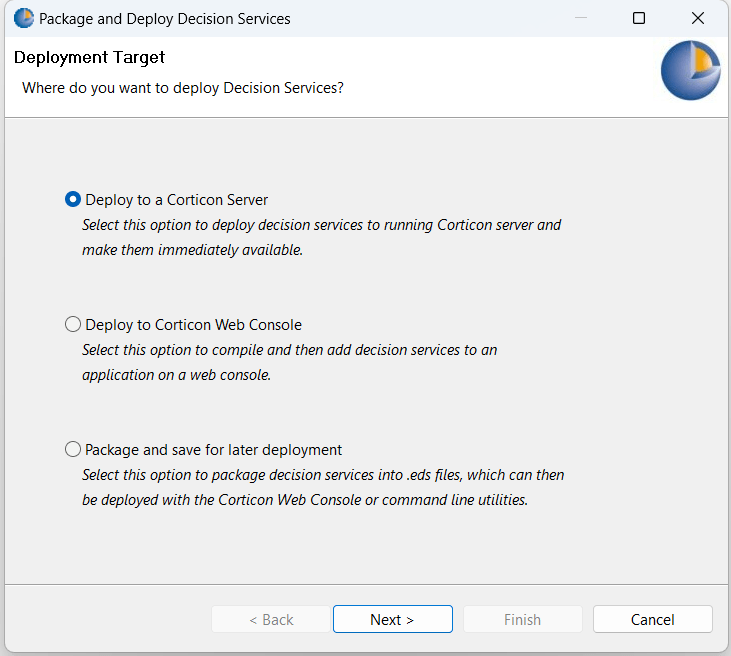Select the Deploy to a Corticon Server radio button
The height and width of the screenshot is (656, 731).
[x=73, y=199]
